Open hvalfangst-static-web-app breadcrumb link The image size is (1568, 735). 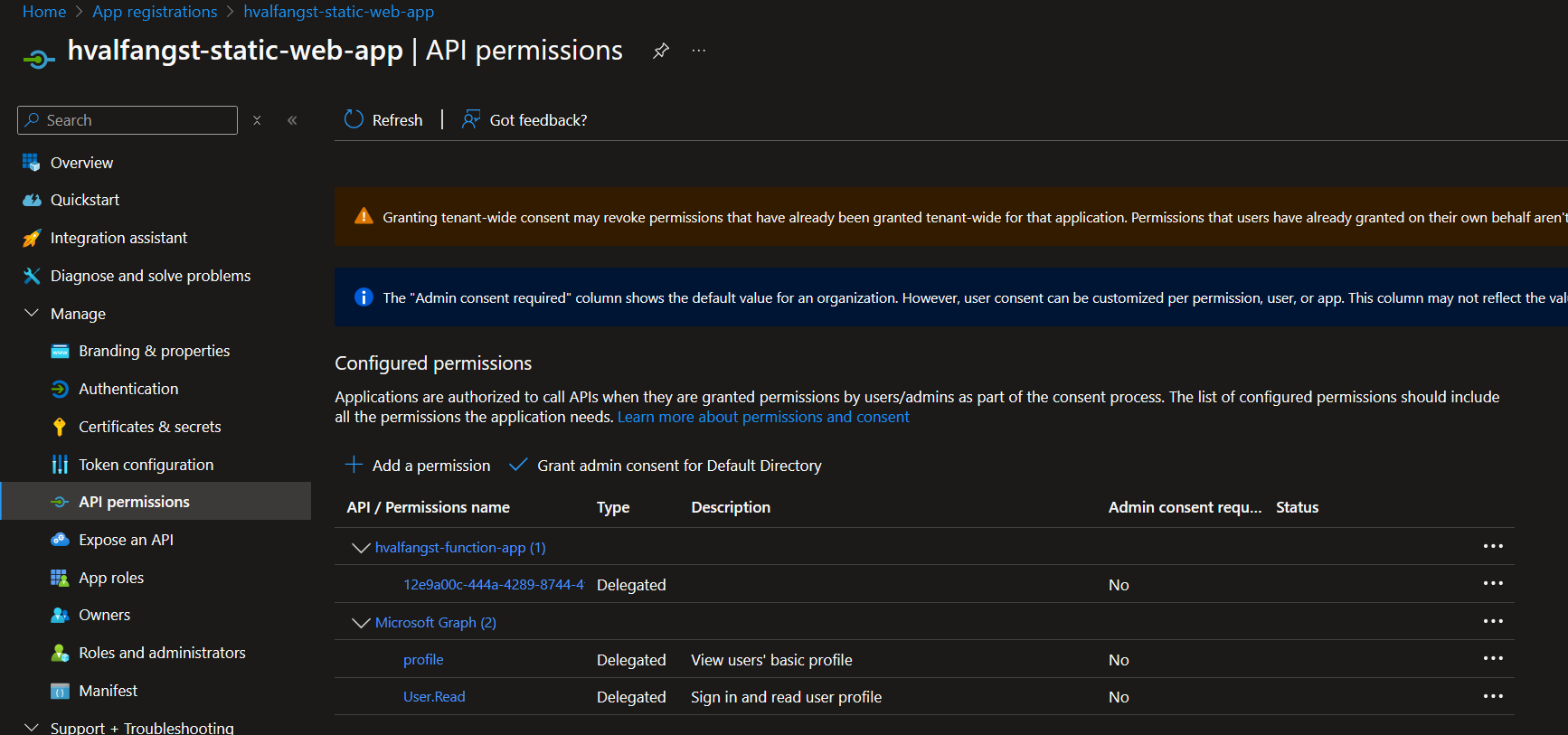click(x=339, y=12)
